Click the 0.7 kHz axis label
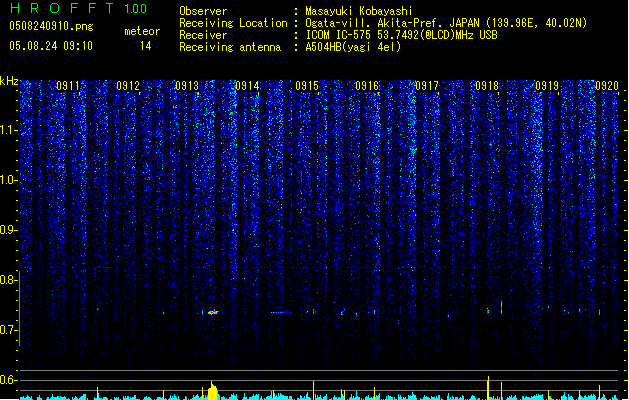The image size is (629, 400). (9, 330)
